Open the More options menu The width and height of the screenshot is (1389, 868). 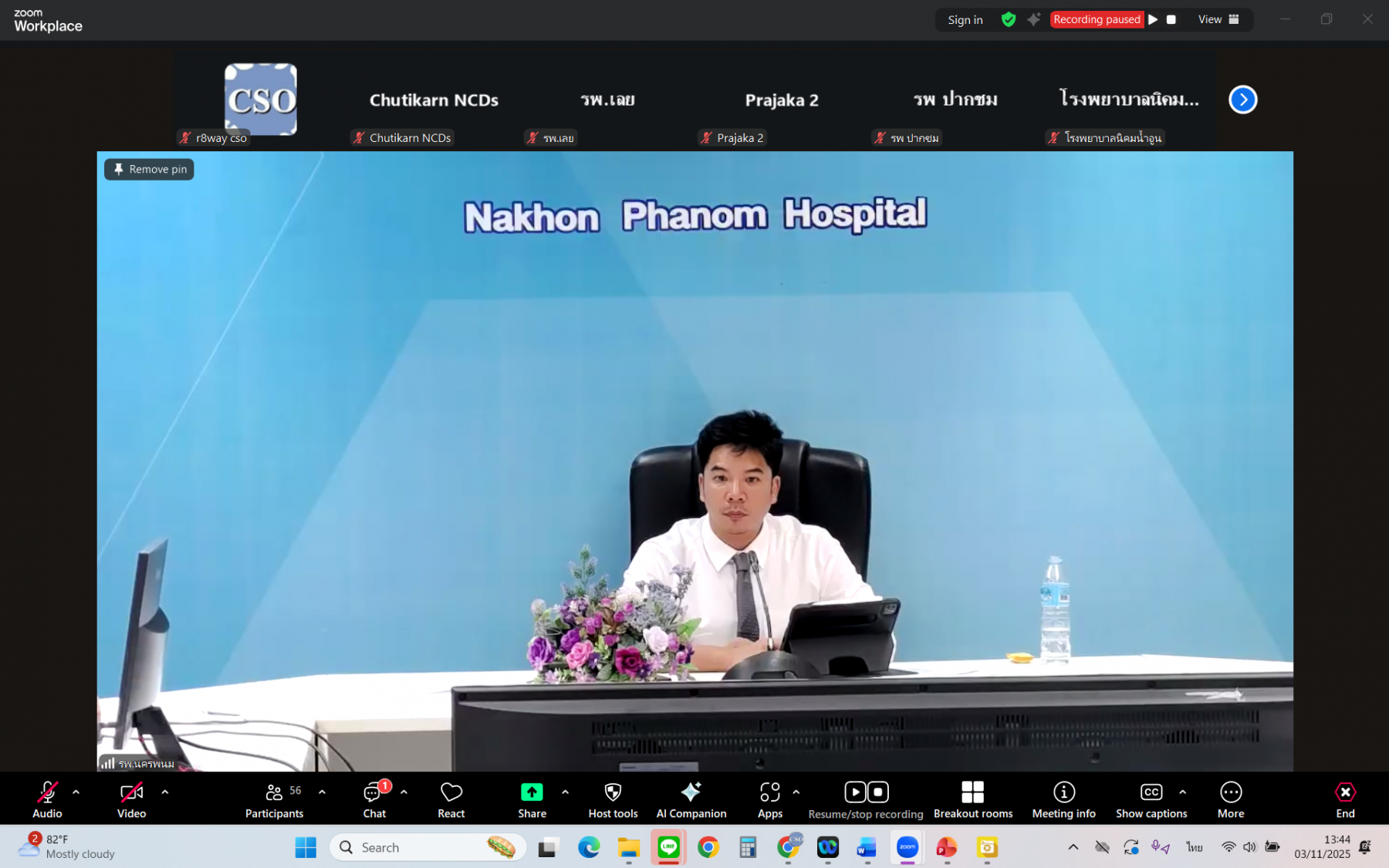pos(1230,799)
